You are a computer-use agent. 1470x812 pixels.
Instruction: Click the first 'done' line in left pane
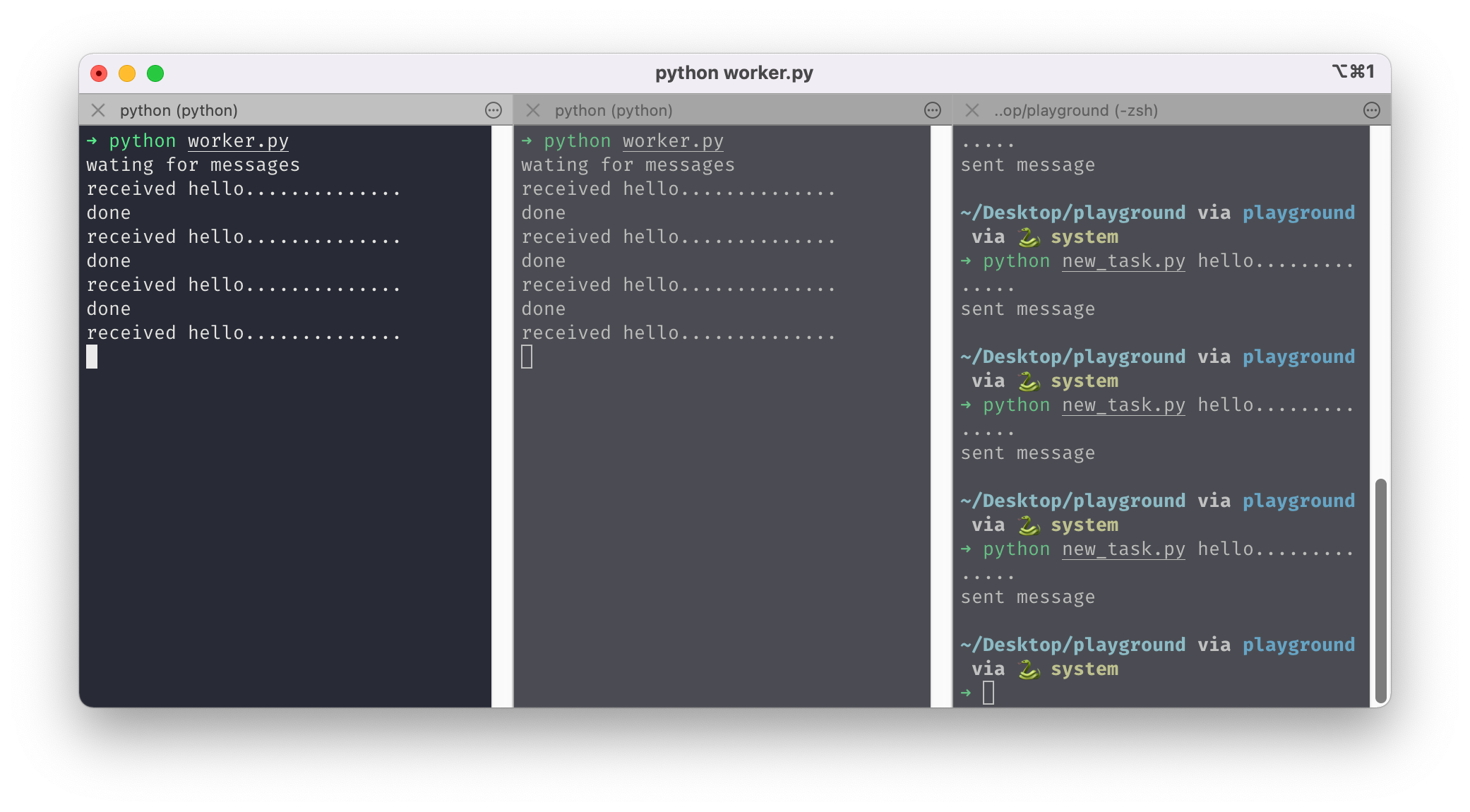109,213
